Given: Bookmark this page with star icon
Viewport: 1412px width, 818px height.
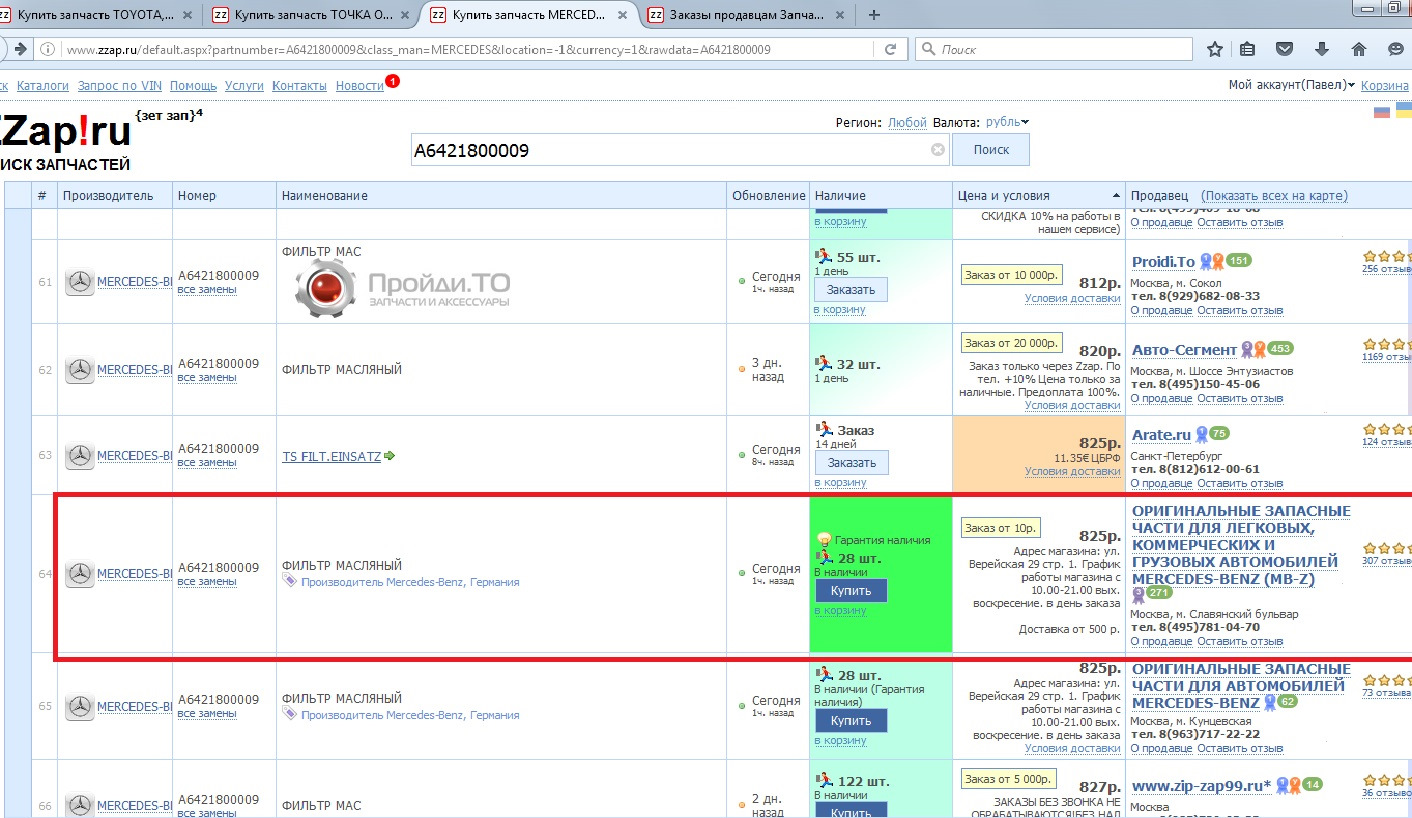Looking at the screenshot, I should pos(1214,50).
